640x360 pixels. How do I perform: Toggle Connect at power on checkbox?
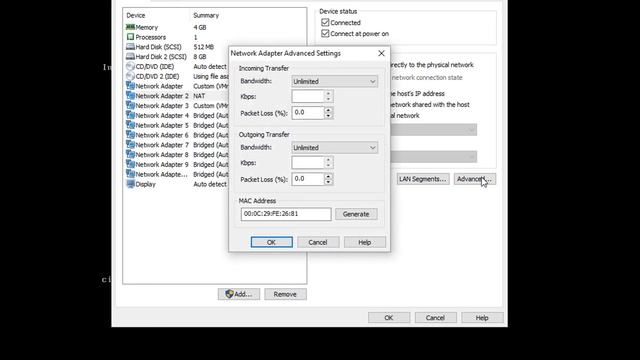325,33
